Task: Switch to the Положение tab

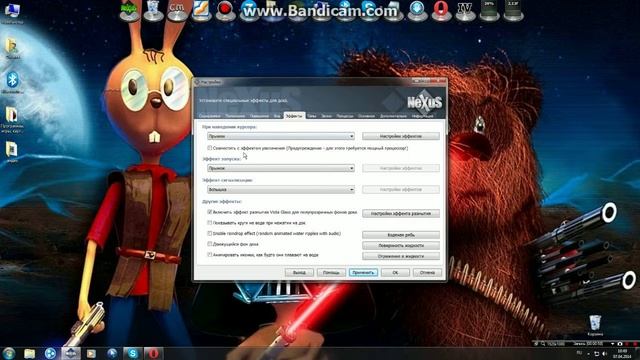Action: 235,116
